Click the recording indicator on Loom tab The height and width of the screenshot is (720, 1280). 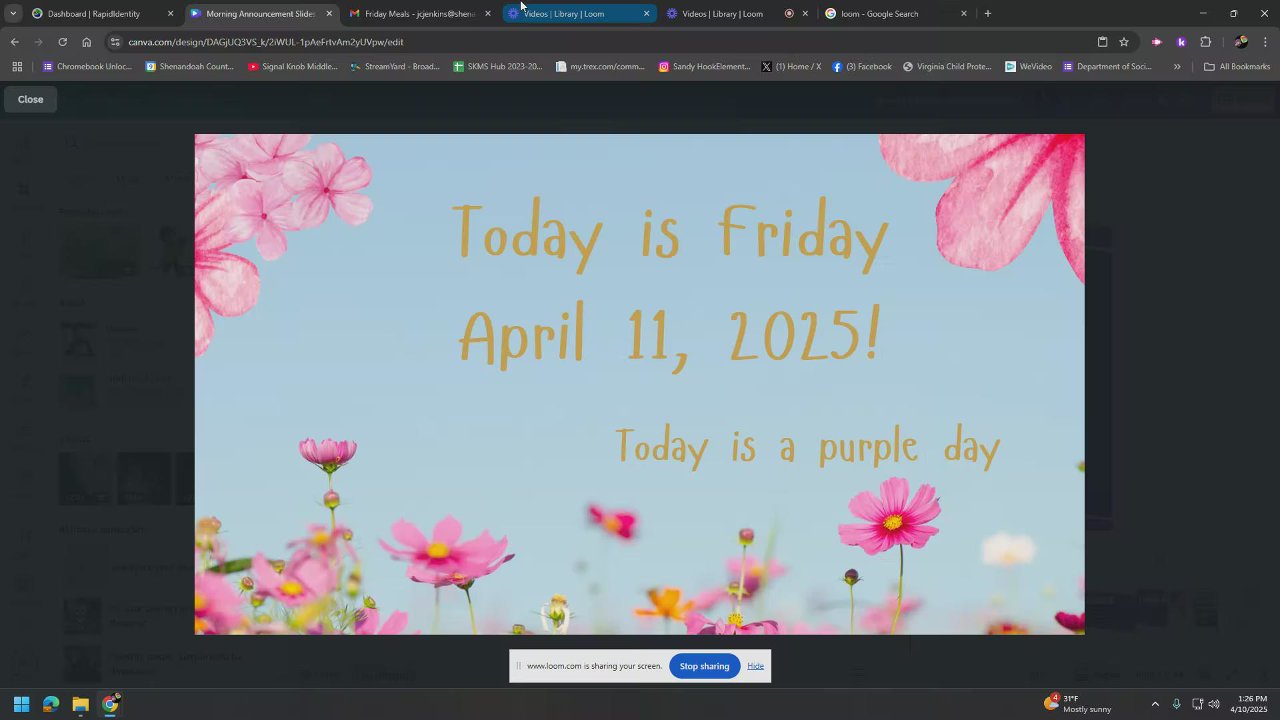coord(789,14)
